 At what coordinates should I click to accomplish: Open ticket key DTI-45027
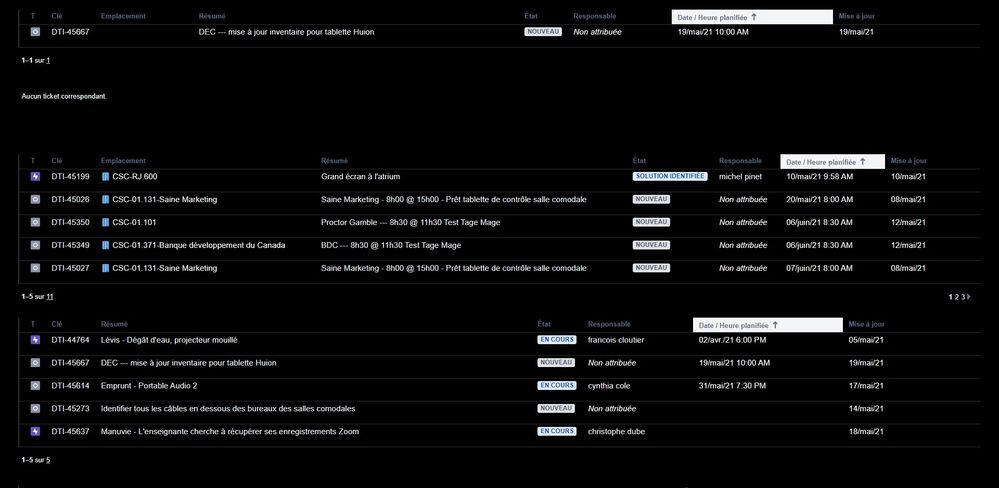(x=70, y=268)
